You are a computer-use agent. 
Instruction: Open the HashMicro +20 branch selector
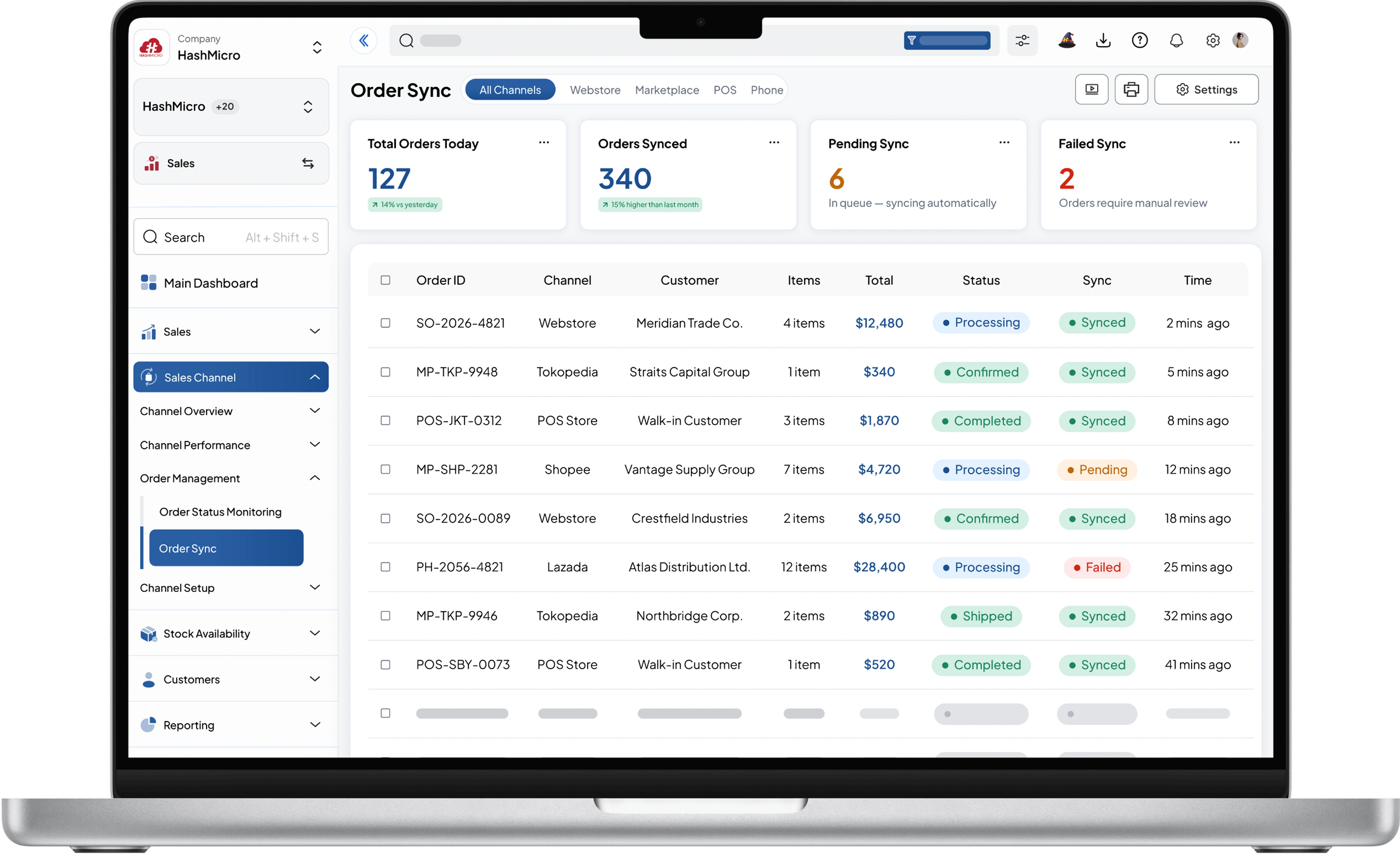point(231,107)
